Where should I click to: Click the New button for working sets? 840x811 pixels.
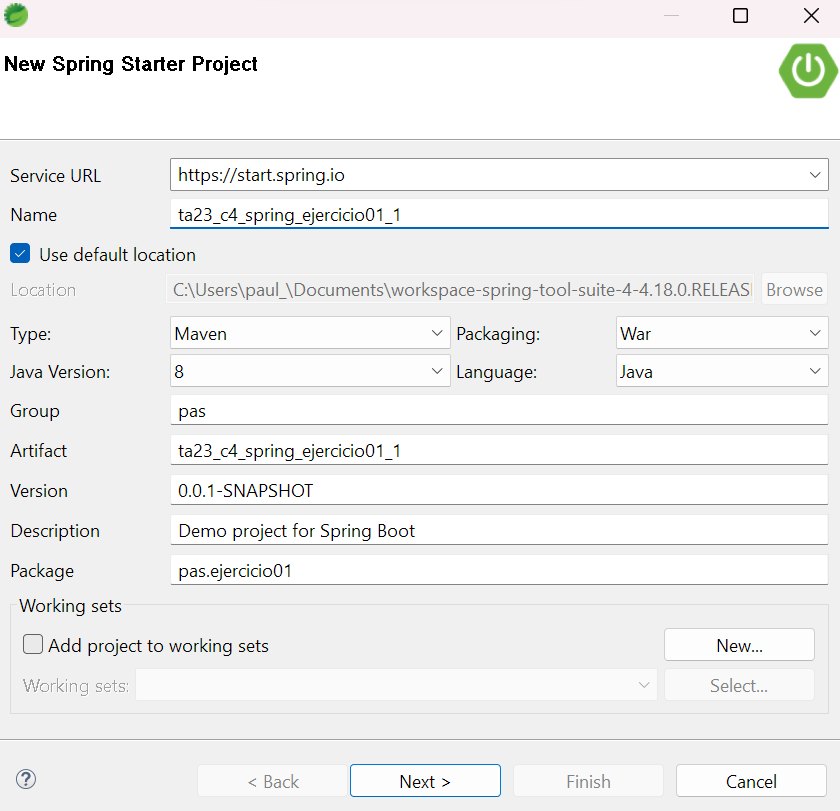coord(739,644)
